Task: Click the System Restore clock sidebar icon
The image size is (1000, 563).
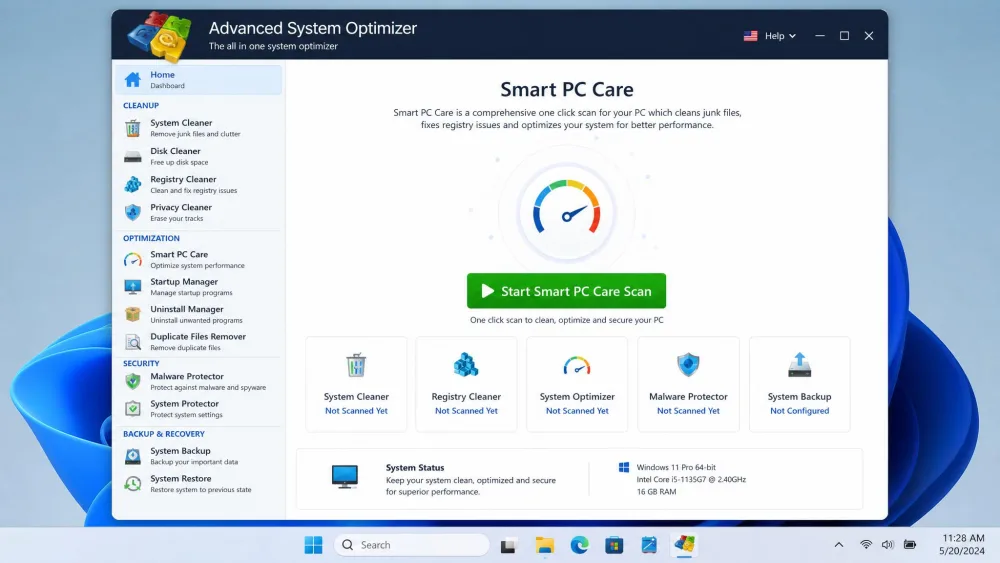Action: [x=133, y=484]
